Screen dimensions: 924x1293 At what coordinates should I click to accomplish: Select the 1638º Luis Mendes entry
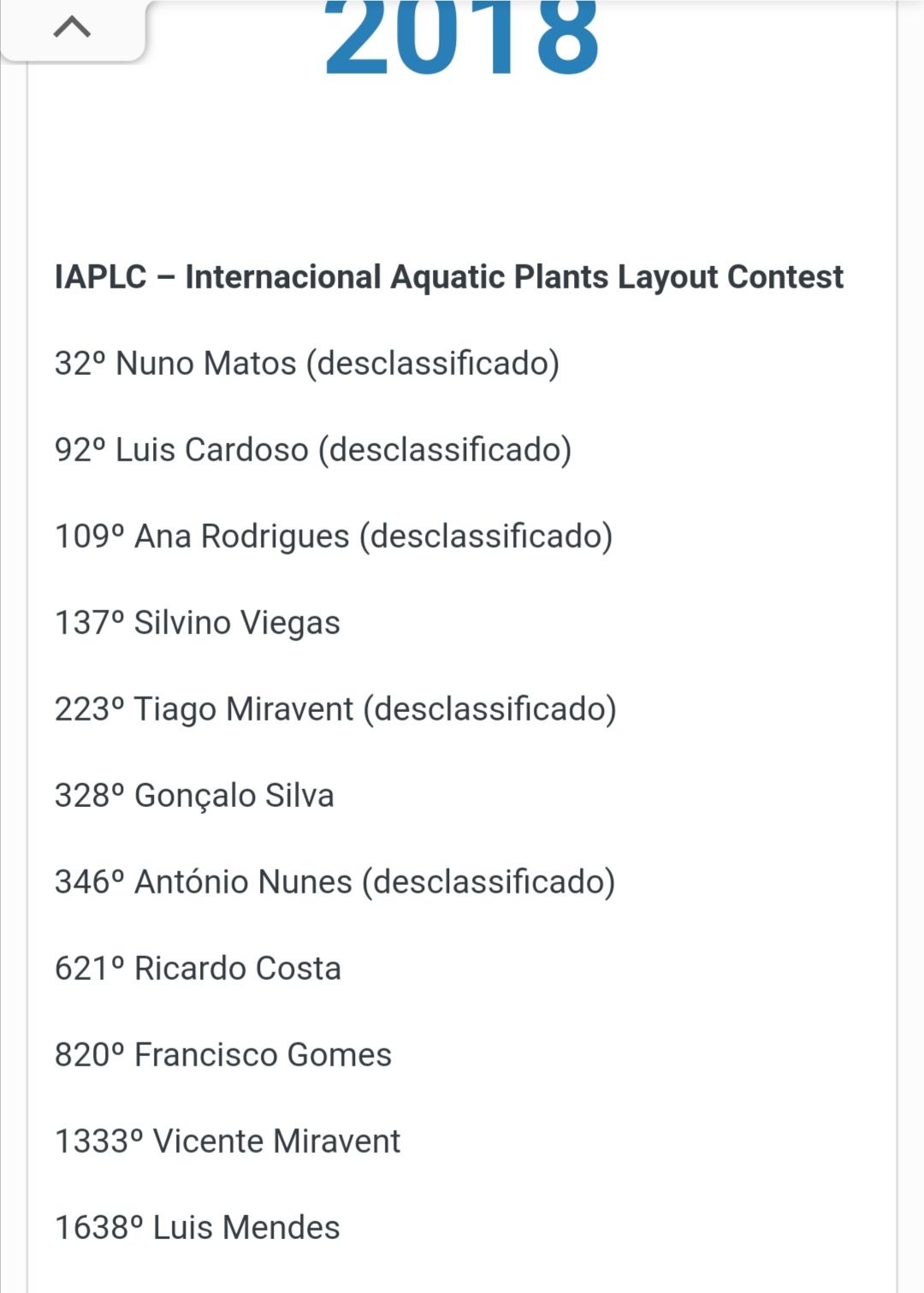click(198, 1228)
